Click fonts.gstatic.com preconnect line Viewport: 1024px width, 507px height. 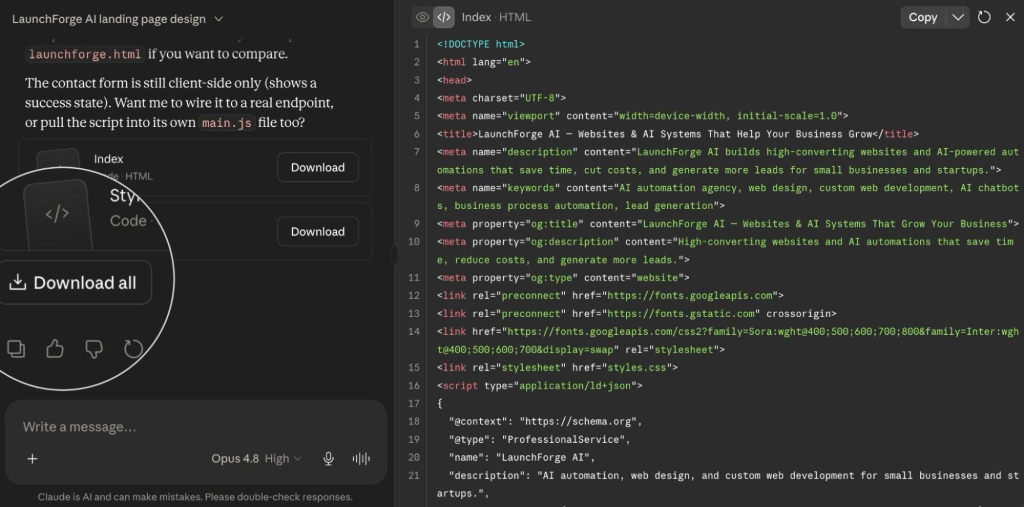click(x=637, y=314)
